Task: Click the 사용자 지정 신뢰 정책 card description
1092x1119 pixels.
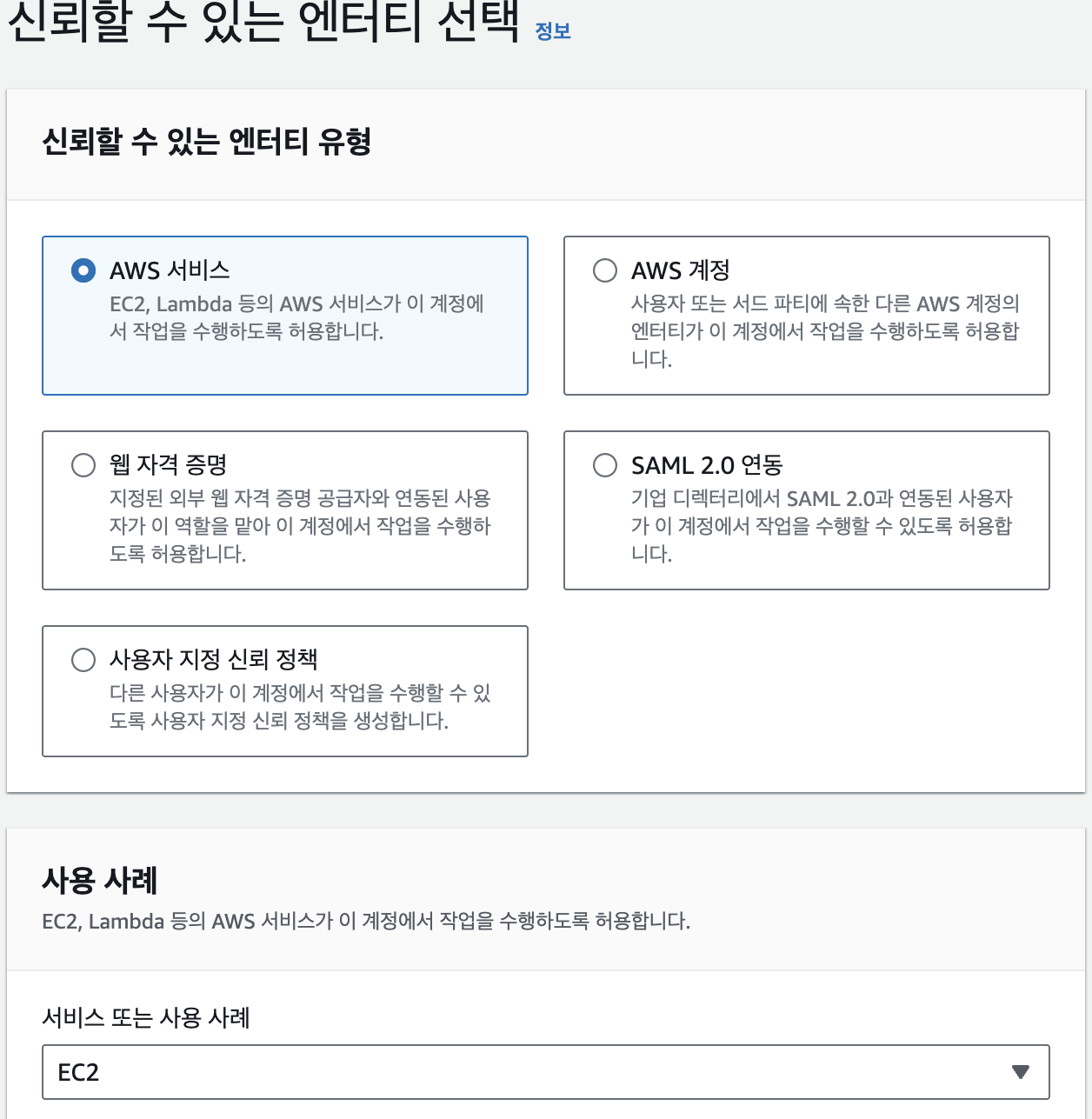Action: (300, 707)
